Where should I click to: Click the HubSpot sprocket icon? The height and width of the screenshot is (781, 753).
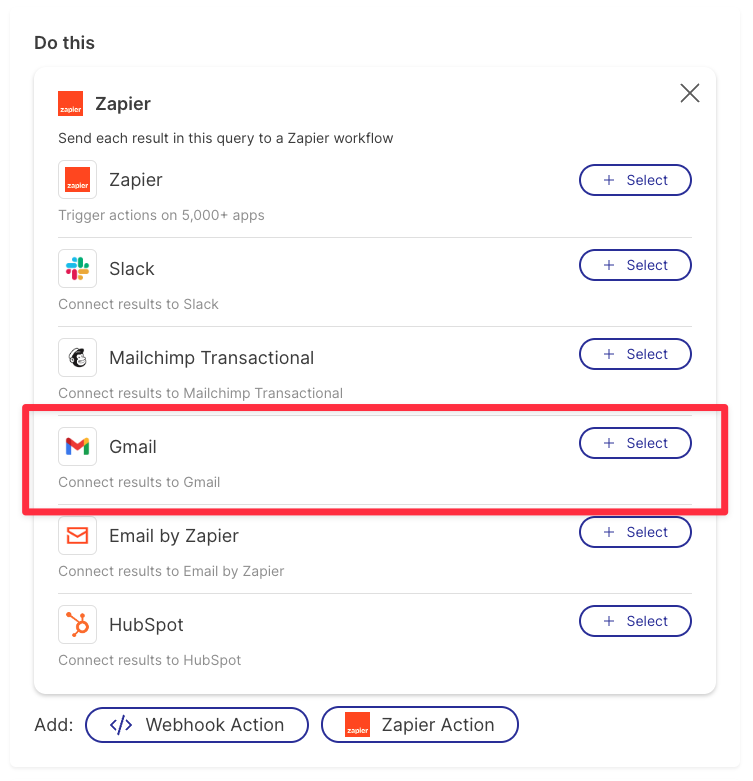[x=77, y=625]
